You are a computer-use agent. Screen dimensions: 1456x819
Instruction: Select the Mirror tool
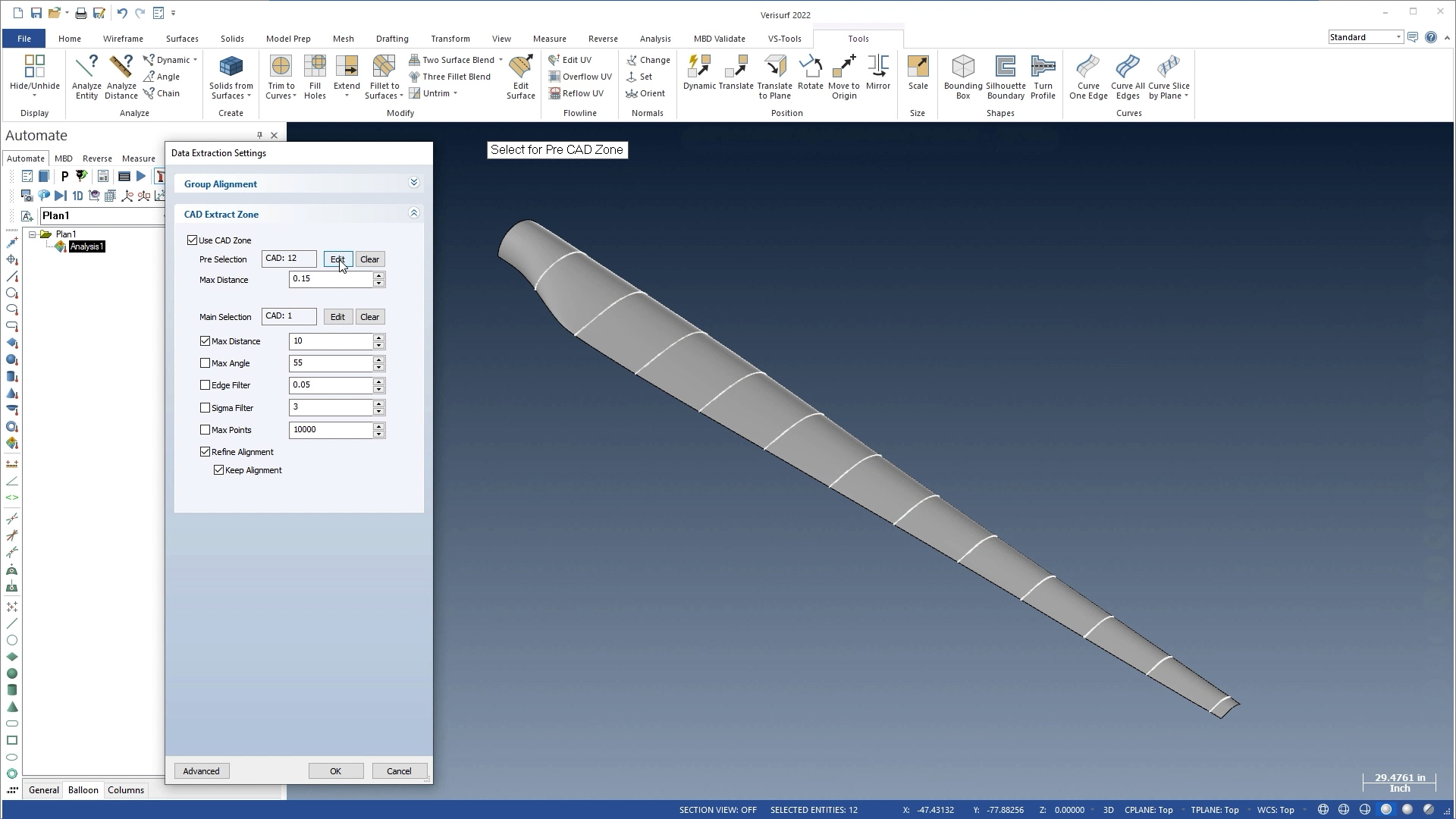click(x=878, y=72)
